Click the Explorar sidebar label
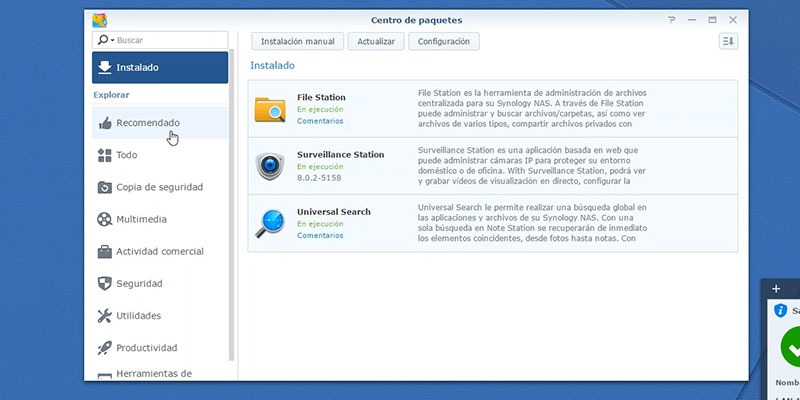800x400 pixels. (x=111, y=95)
